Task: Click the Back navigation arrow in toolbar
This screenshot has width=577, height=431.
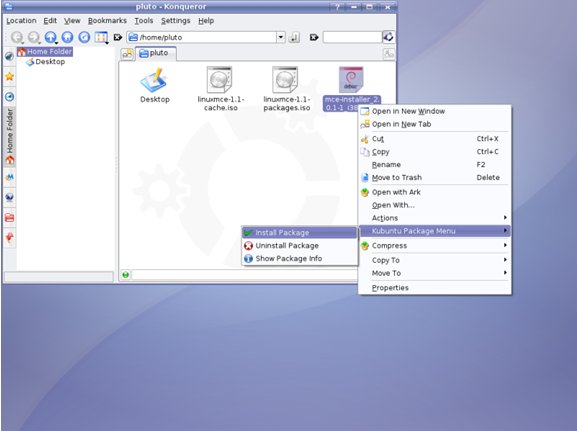Action: [x=17, y=37]
